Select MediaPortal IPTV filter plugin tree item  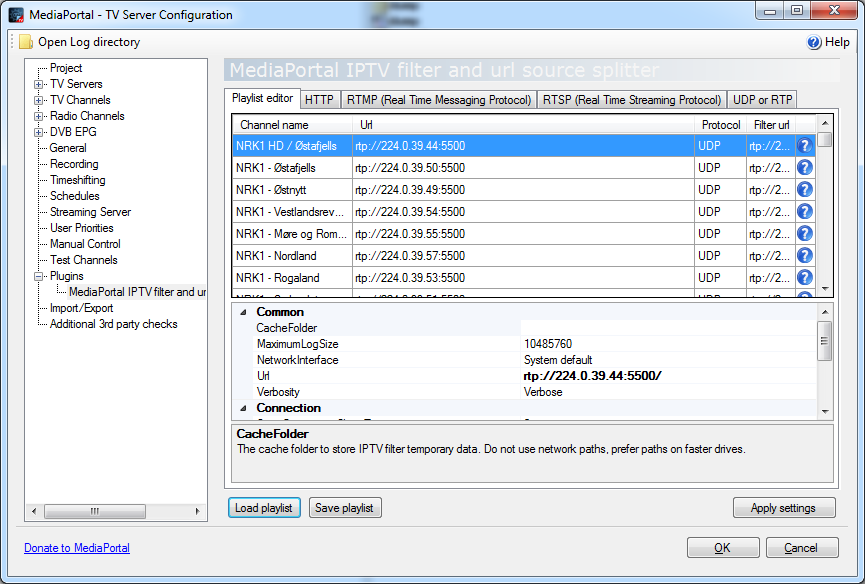point(137,292)
